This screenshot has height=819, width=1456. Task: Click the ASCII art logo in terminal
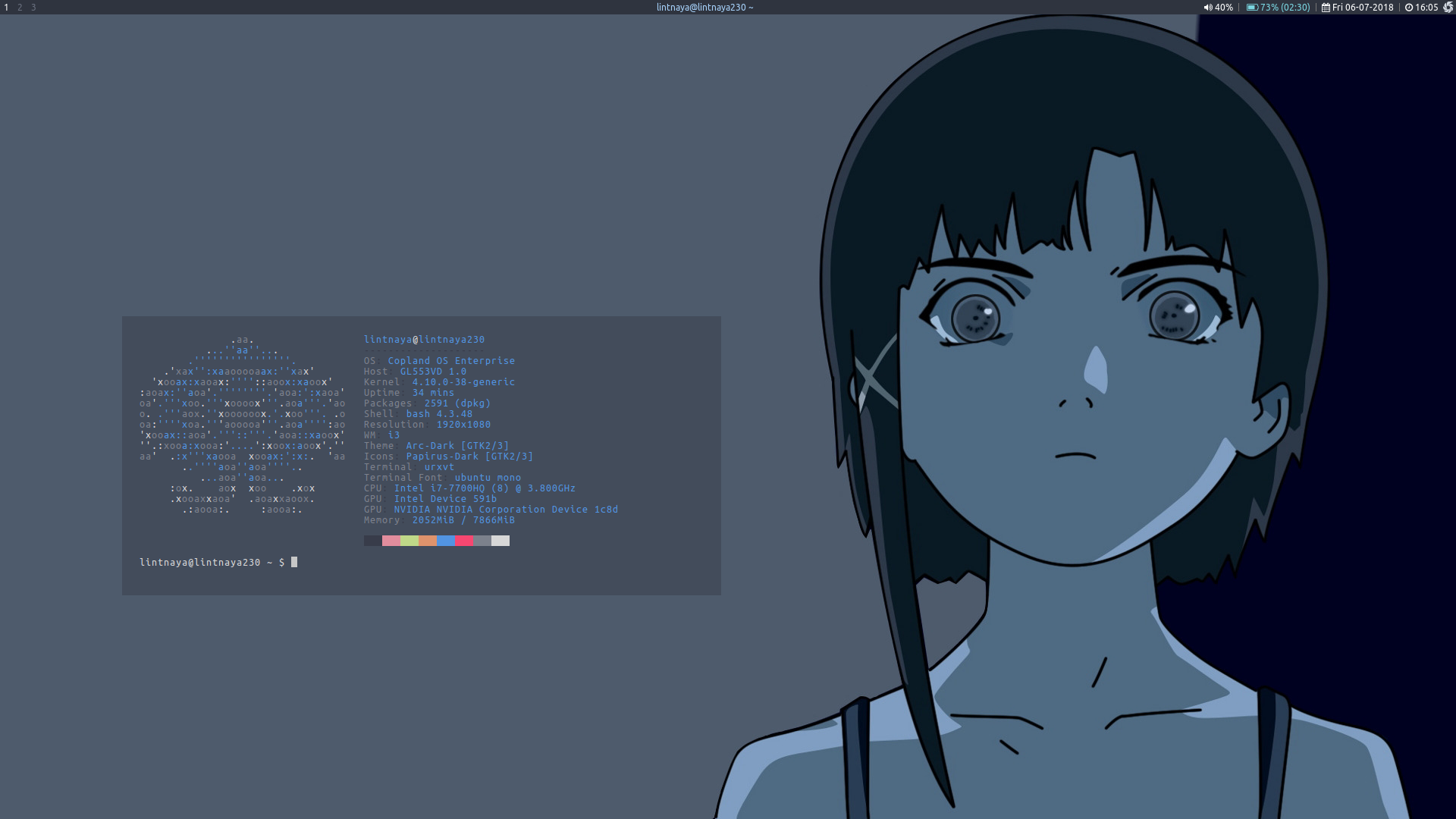tap(242, 425)
